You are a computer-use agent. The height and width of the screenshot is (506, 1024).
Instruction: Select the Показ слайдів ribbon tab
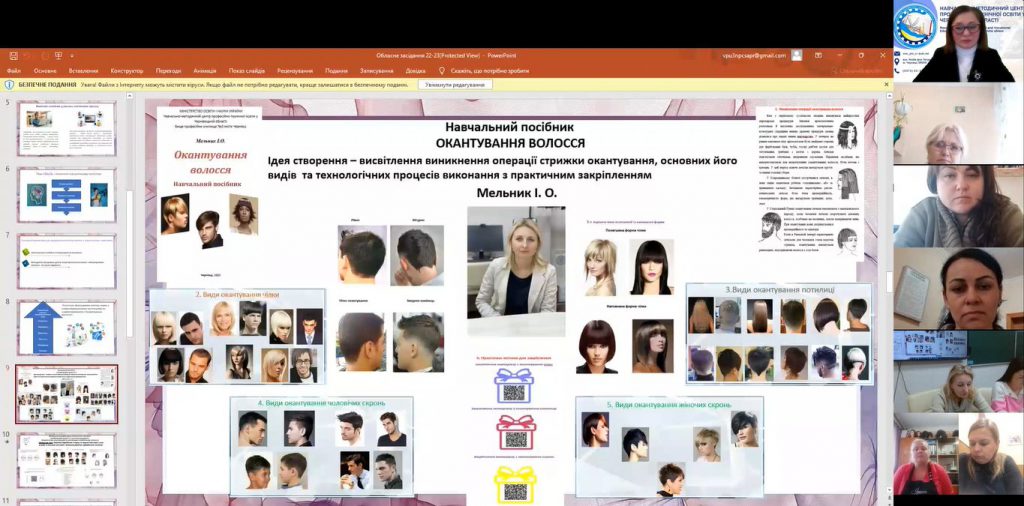[247, 71]
